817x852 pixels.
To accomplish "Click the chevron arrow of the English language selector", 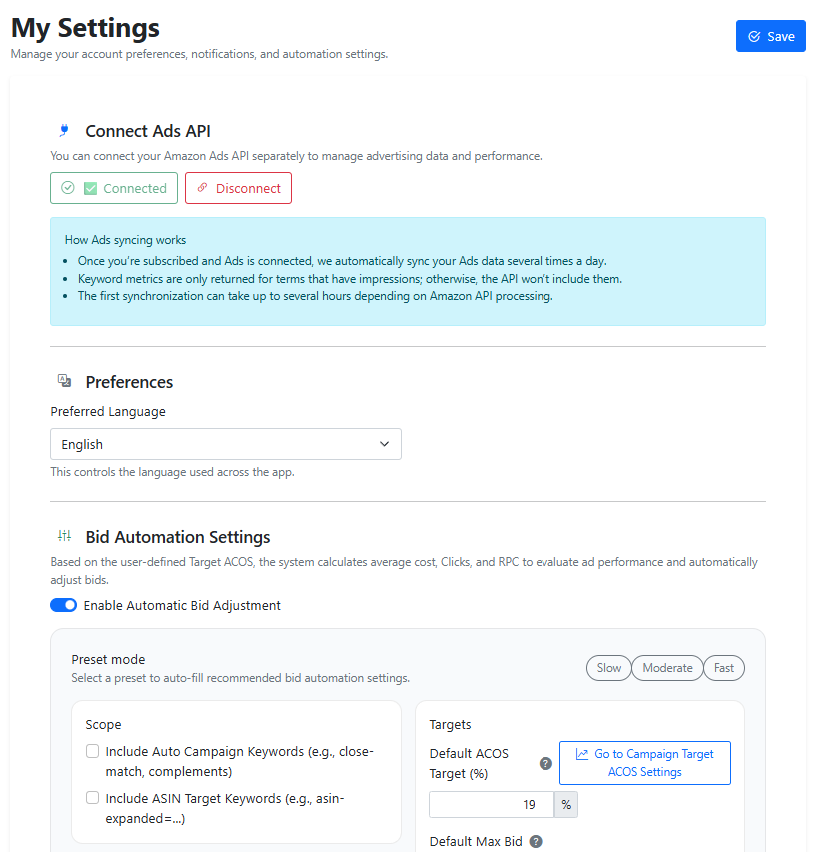I will click(385, 444).
